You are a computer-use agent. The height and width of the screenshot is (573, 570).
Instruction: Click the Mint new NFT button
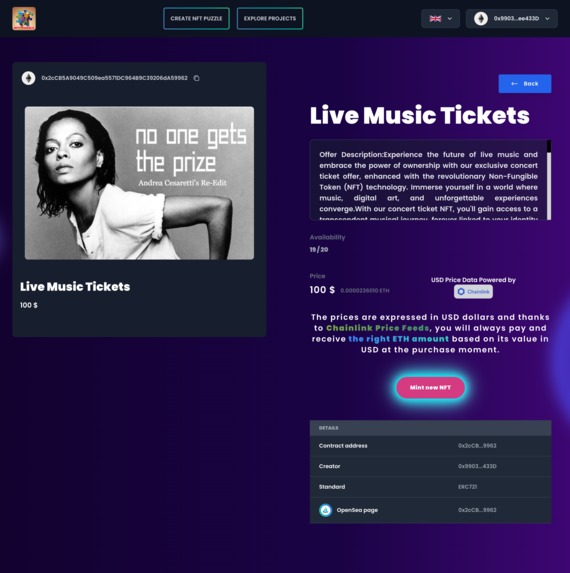coord(430,387)
